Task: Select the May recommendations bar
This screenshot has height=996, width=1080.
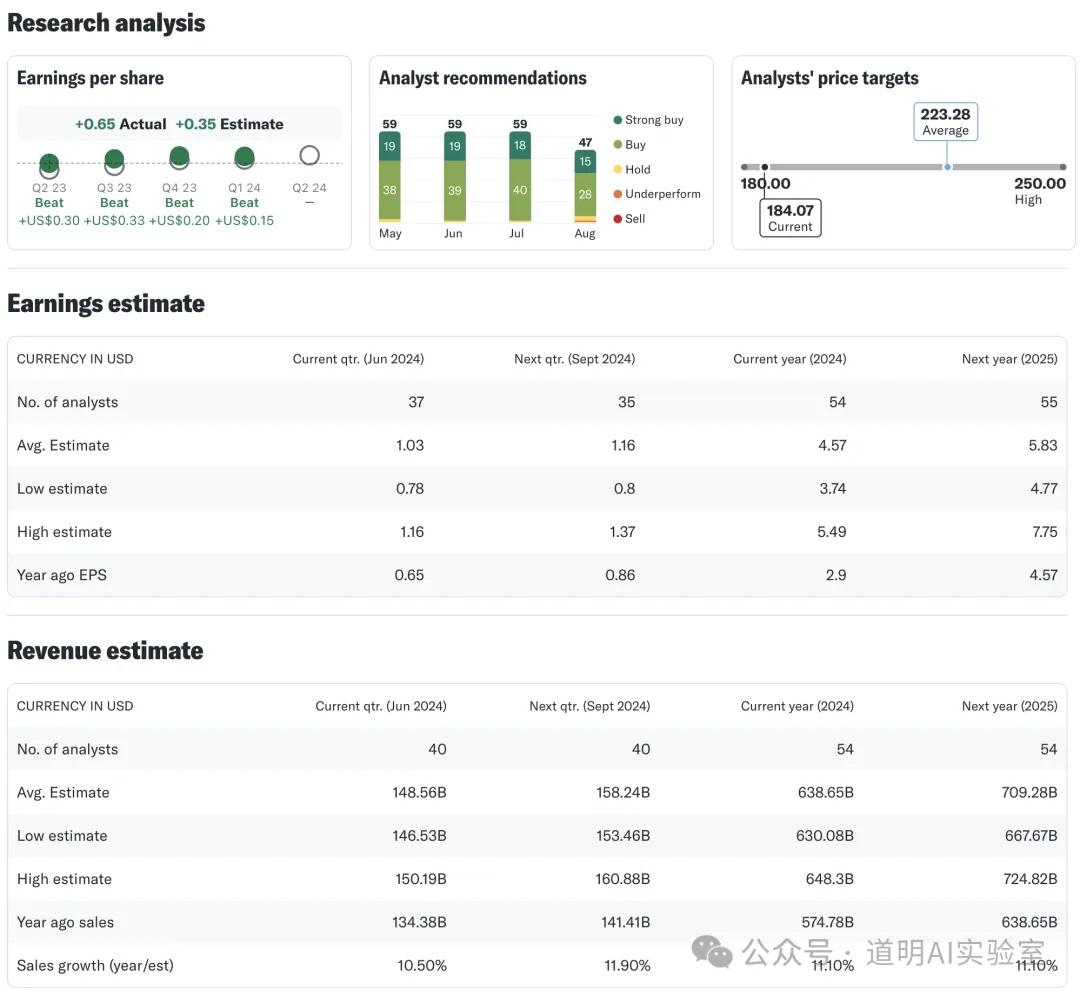Action: point(390,176)
